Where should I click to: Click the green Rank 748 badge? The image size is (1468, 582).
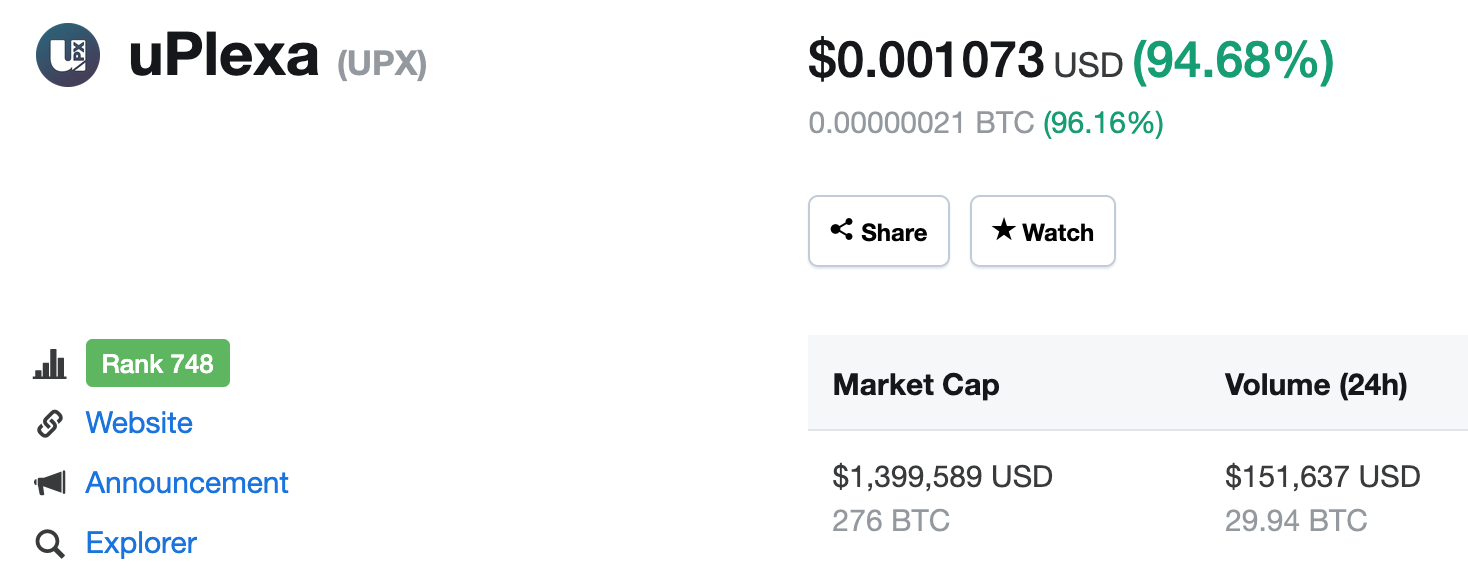click(x=158, y=363)
